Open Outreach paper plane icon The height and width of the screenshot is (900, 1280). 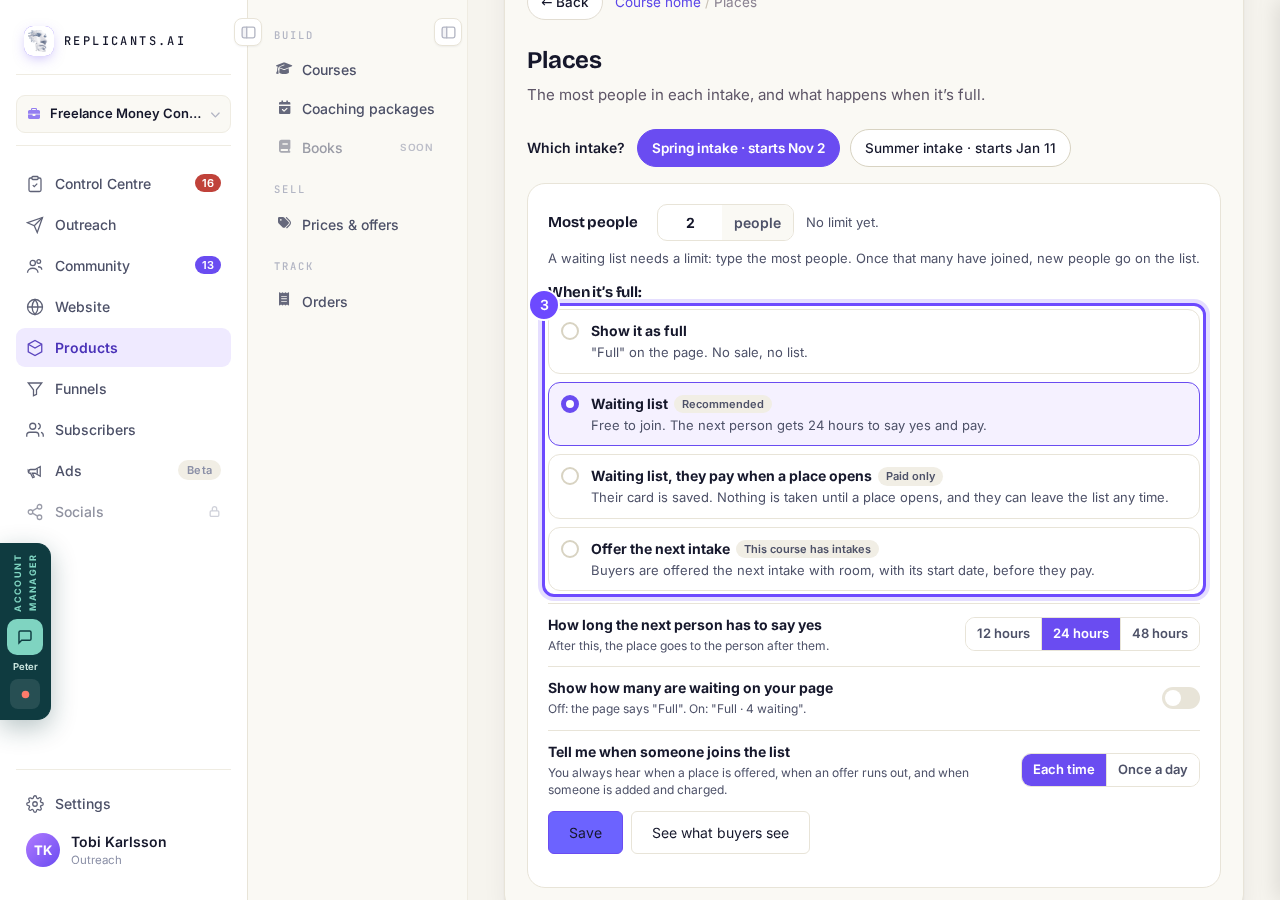[x=35, y=225]
